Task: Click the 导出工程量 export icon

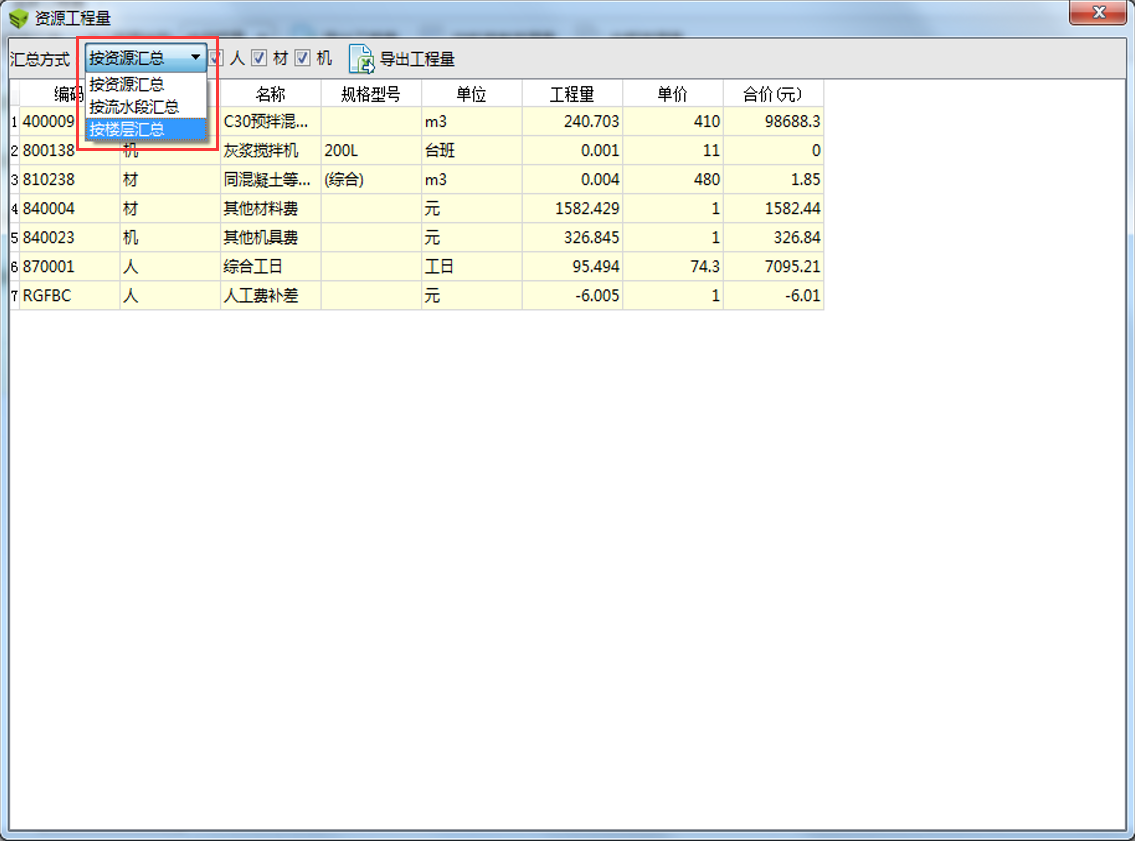Action: pyautogui.click(x=361, y=59)
